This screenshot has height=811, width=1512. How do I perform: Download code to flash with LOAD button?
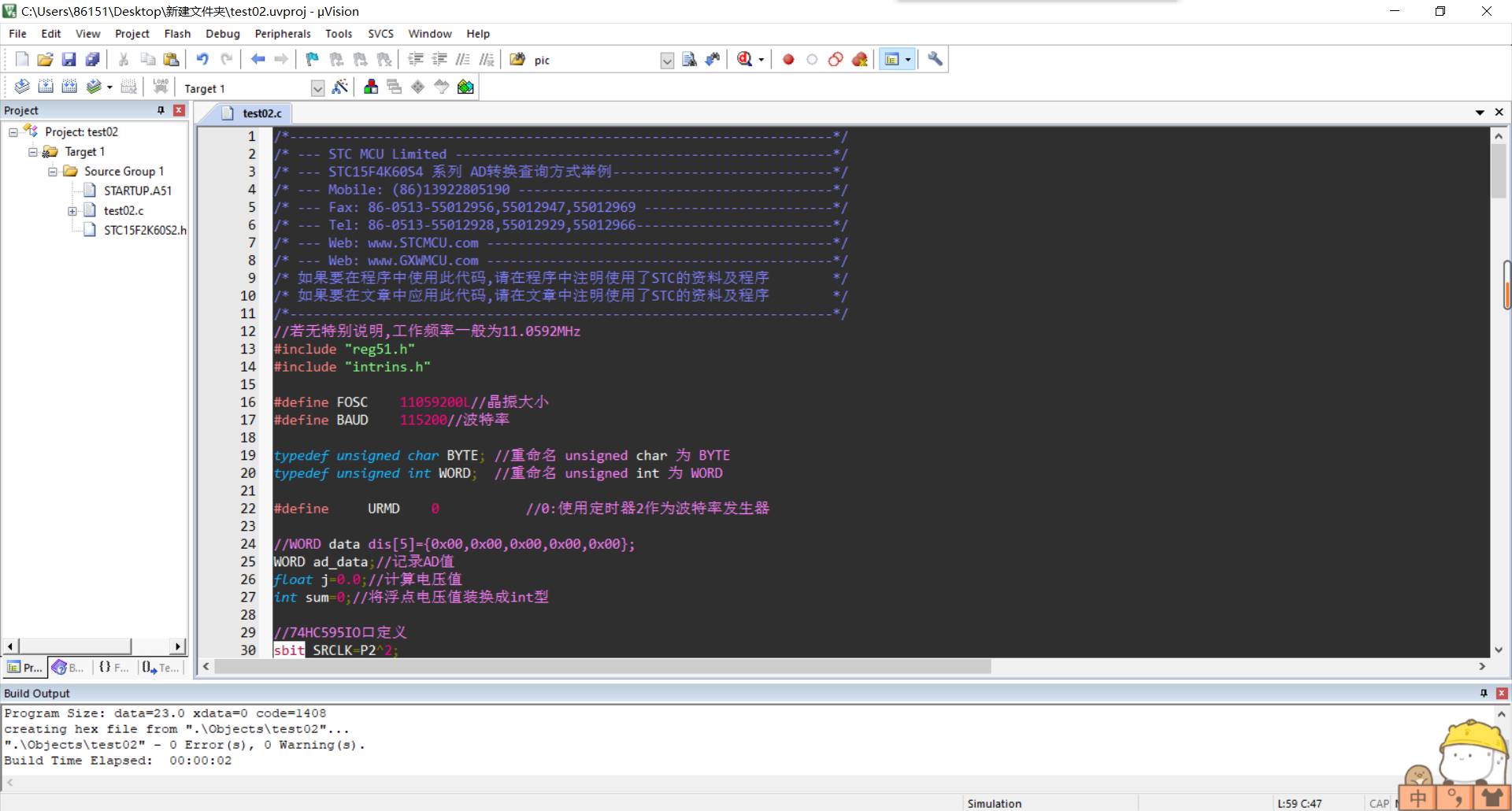[161, 87]
